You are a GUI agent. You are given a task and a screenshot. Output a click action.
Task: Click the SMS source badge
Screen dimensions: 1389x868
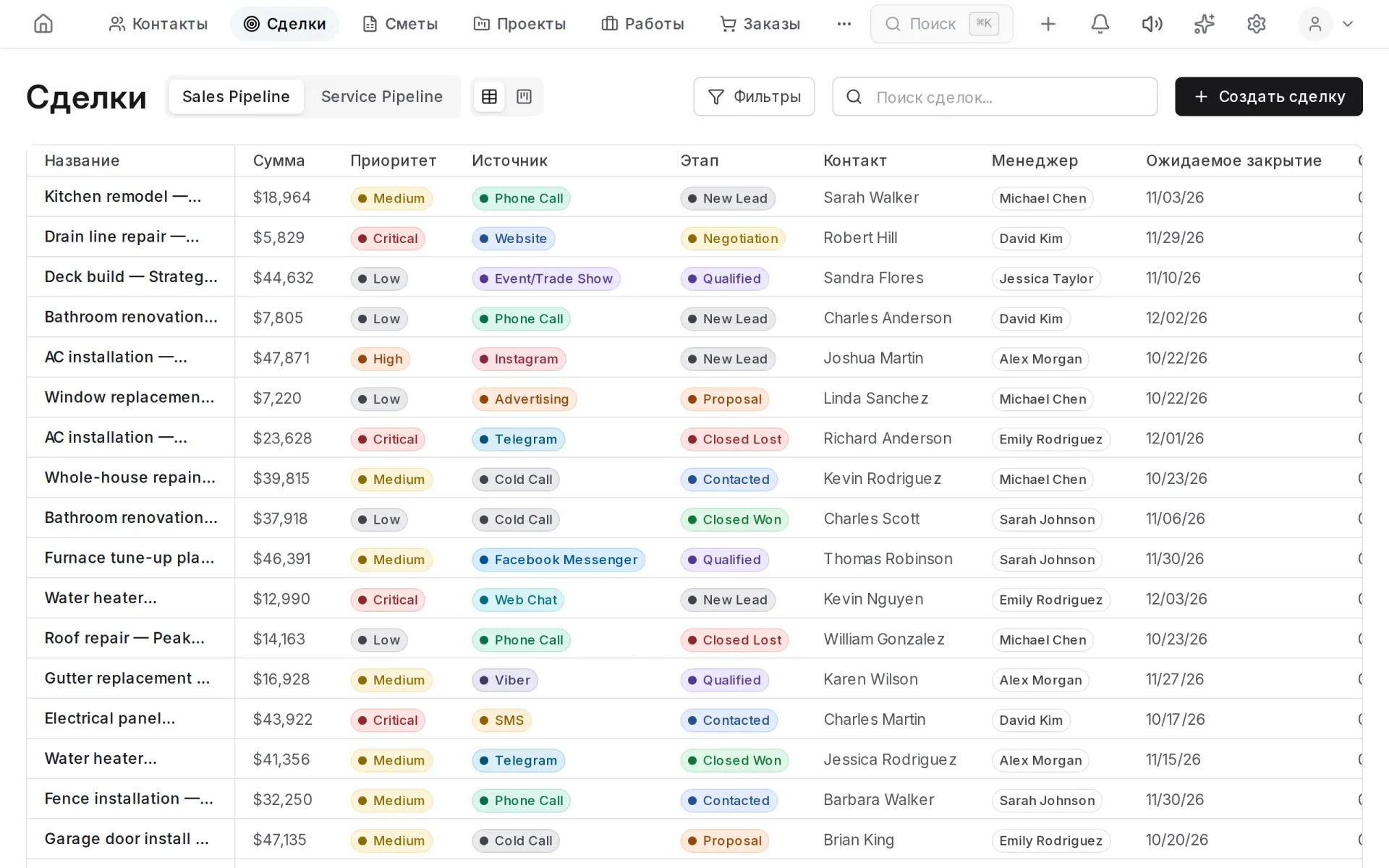(x=501, y=720)
